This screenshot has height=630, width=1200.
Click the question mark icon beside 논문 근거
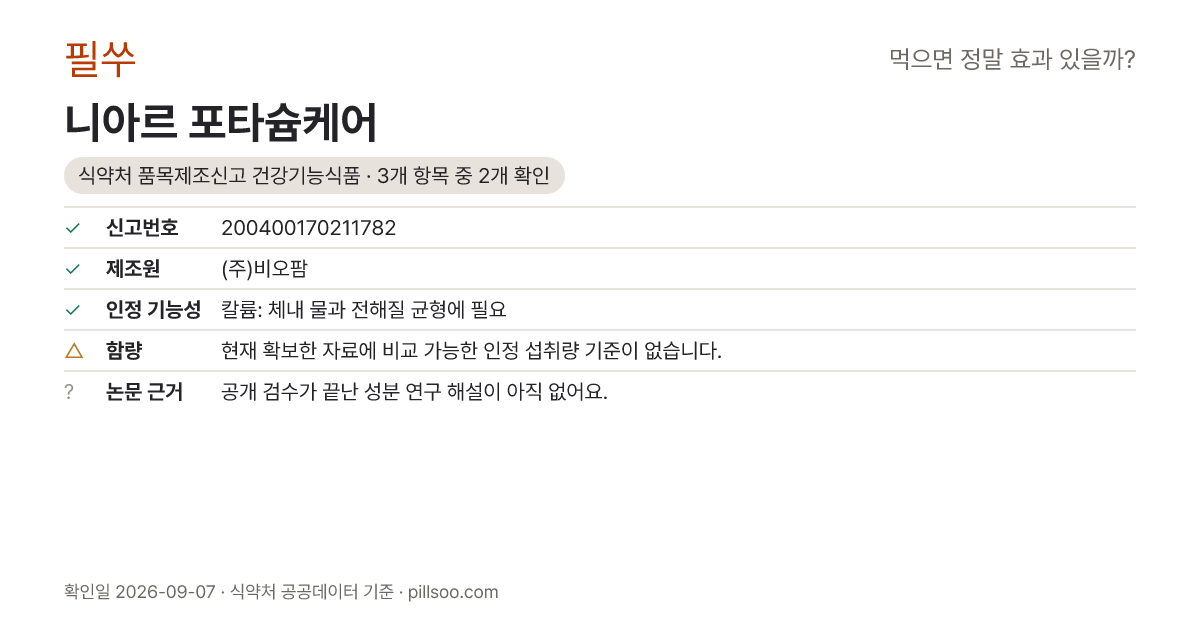(69, 392)
